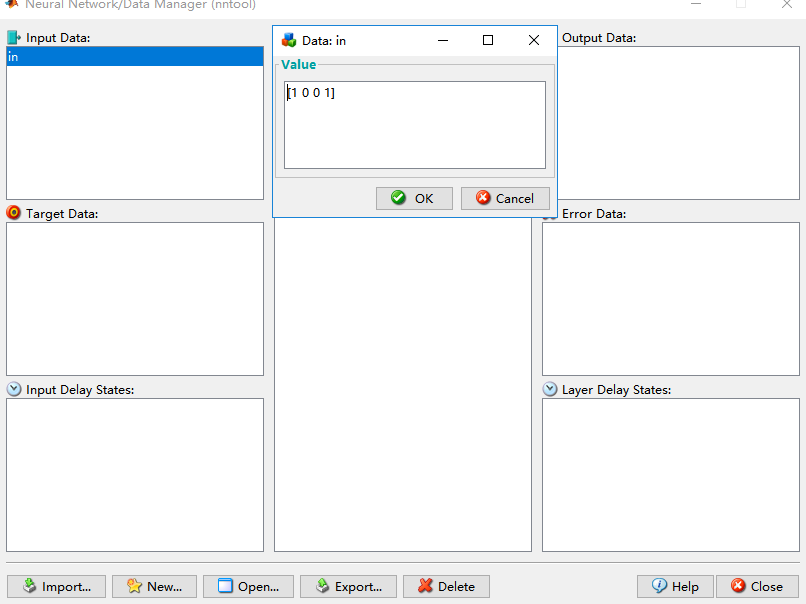Click the export arrow icon on Export button
The image size is (806, 604).
(322, 586)
